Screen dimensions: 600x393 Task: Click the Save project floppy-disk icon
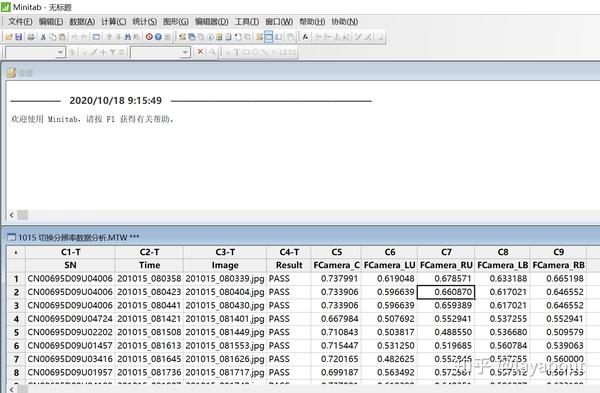pyautogui.click(x=18, y=37)
